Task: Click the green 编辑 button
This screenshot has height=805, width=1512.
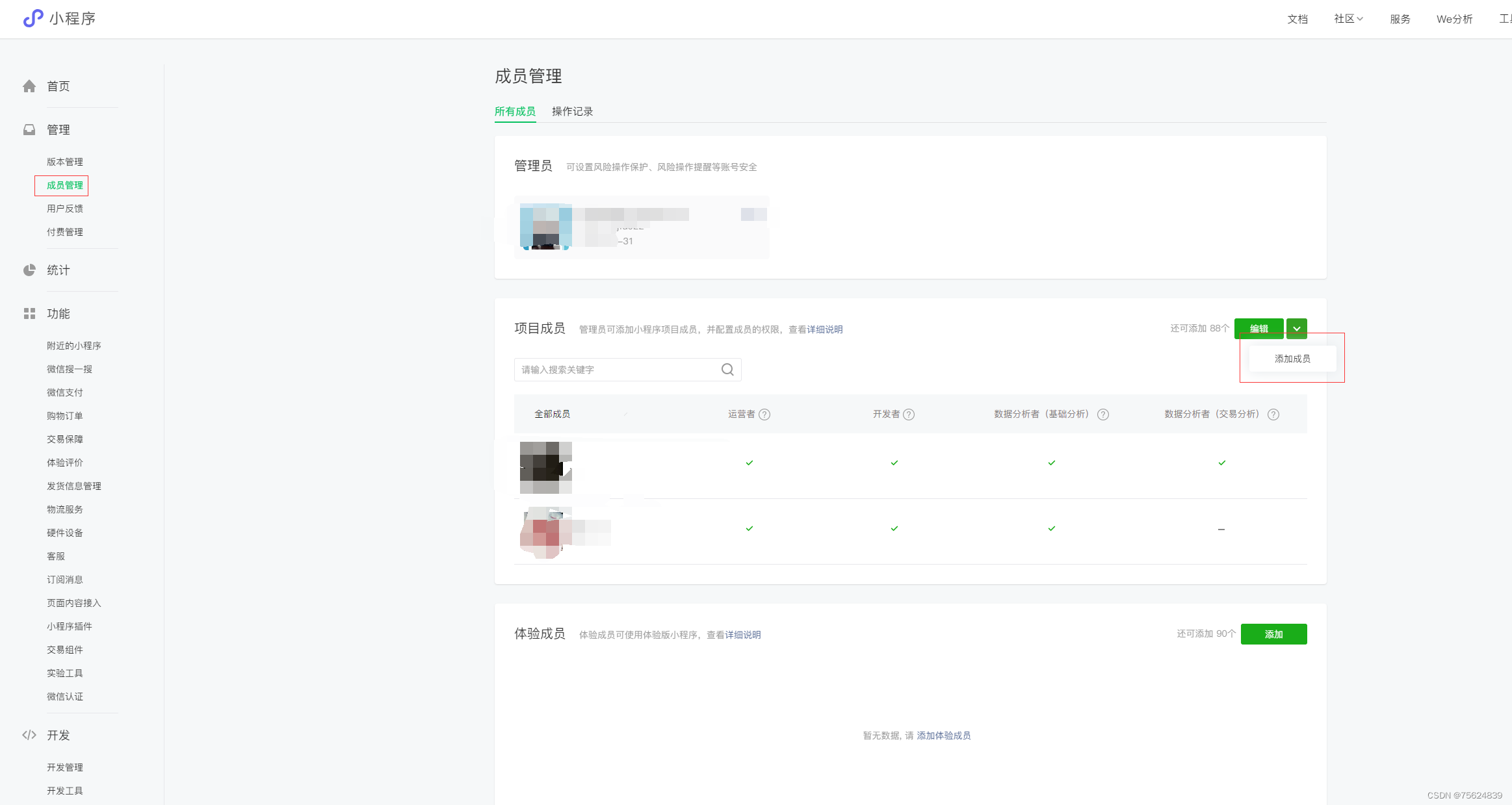Action: [x=1258, y=329]
